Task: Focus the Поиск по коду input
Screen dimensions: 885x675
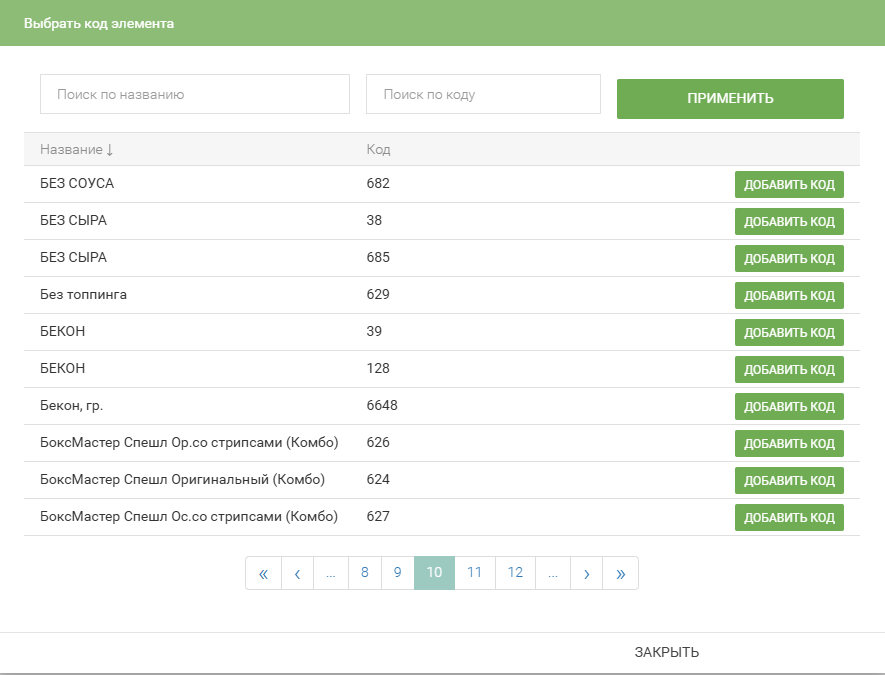Action: coord(483,94)
